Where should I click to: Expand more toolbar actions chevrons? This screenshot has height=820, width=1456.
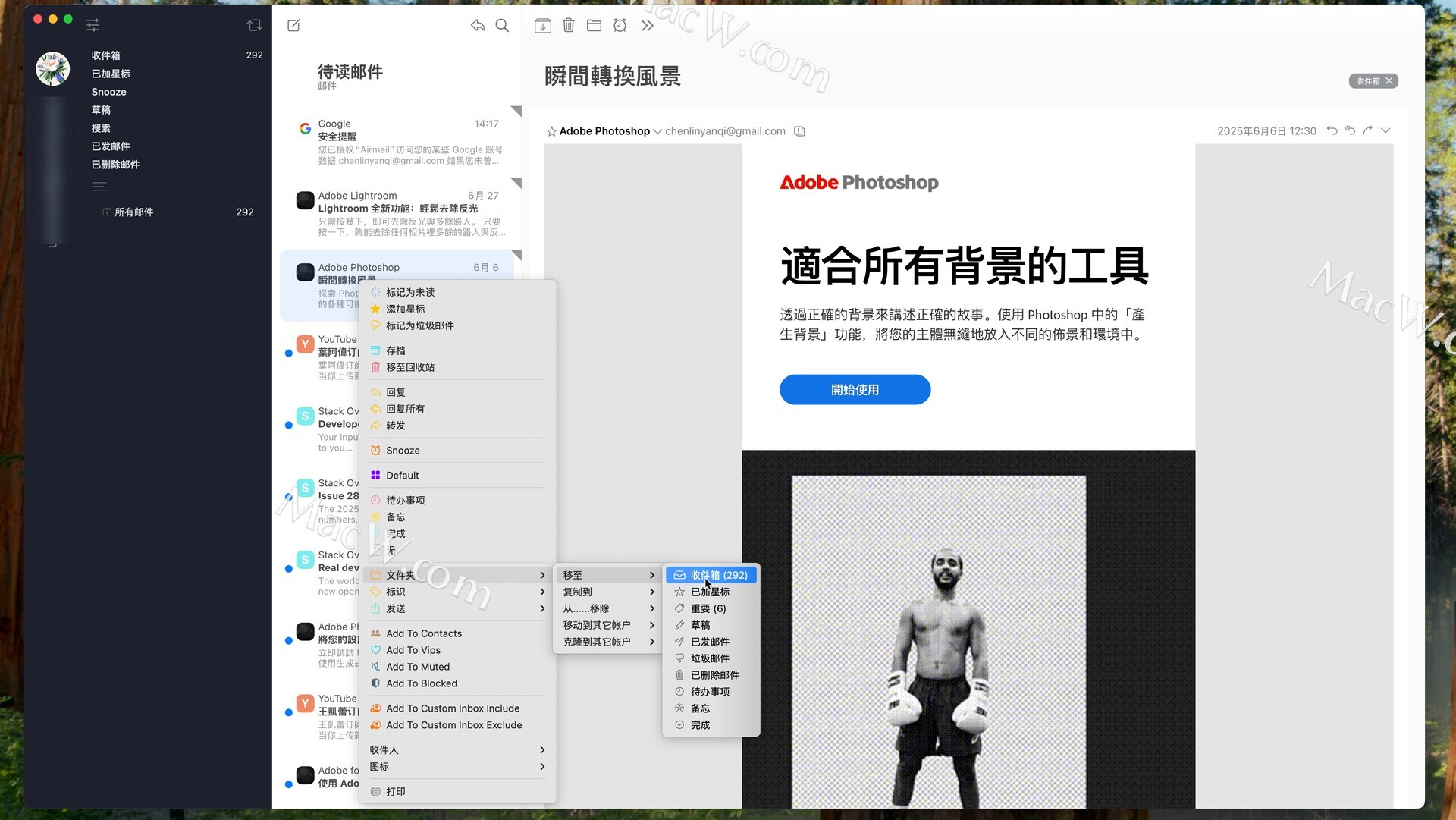[x=647, y=25]
